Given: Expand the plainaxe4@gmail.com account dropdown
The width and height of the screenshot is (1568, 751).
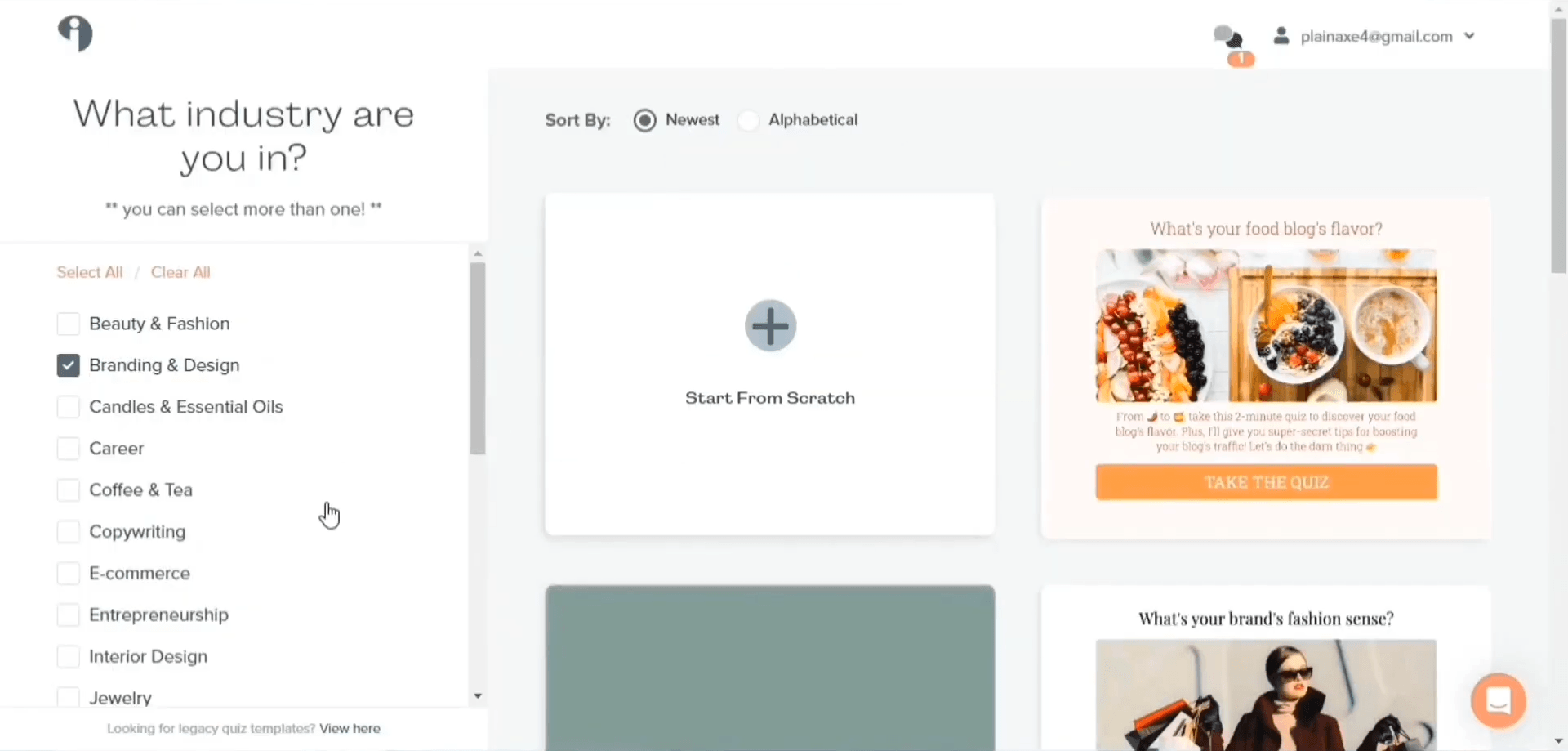Looking at the screenshot, I should click(1469, 36).
